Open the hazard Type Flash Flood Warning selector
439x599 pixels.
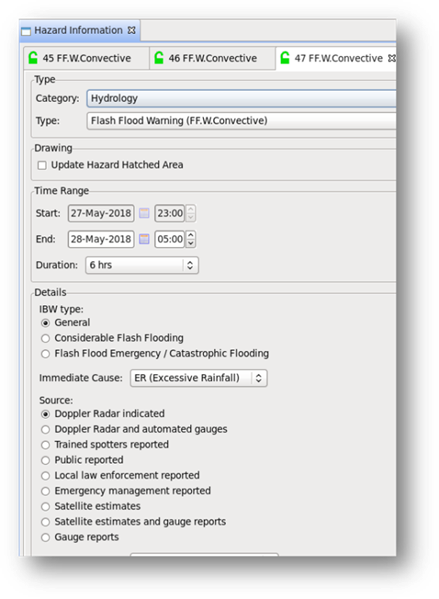coord(241,121)
